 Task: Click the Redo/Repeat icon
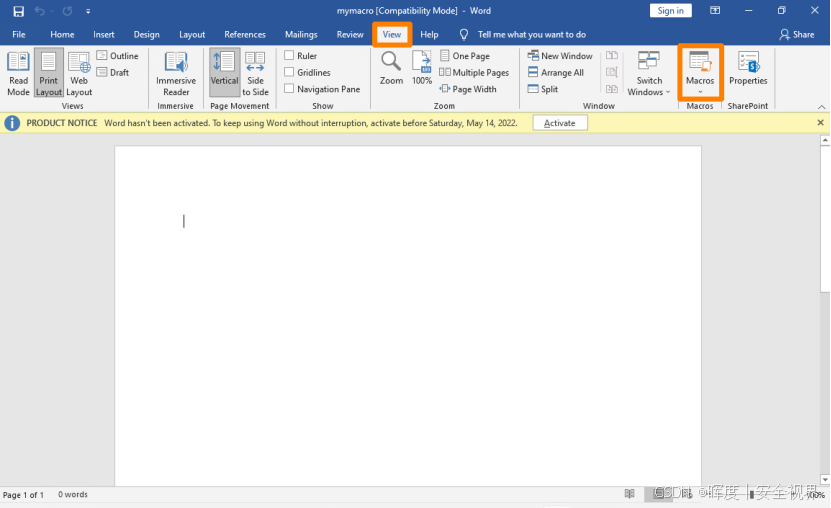67,11
